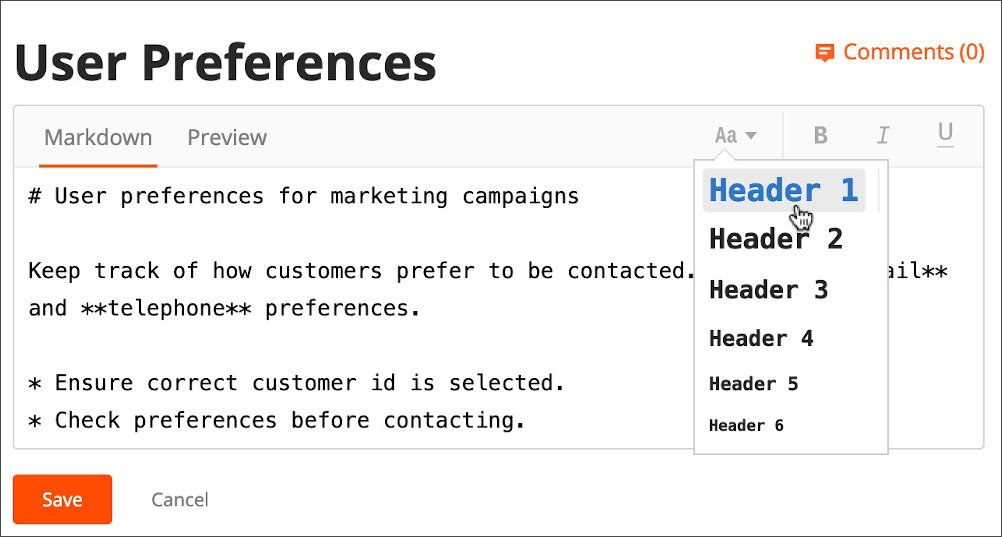Click the comments speech bubble icon
Image resolution: width=1002 pixels, height=537 pixels.
pos(824,53)
